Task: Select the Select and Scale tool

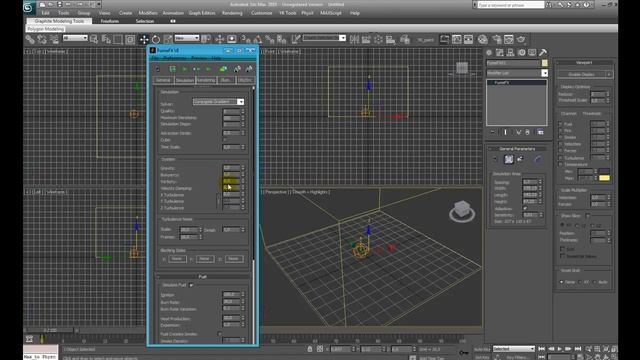Action: [168, 39]
